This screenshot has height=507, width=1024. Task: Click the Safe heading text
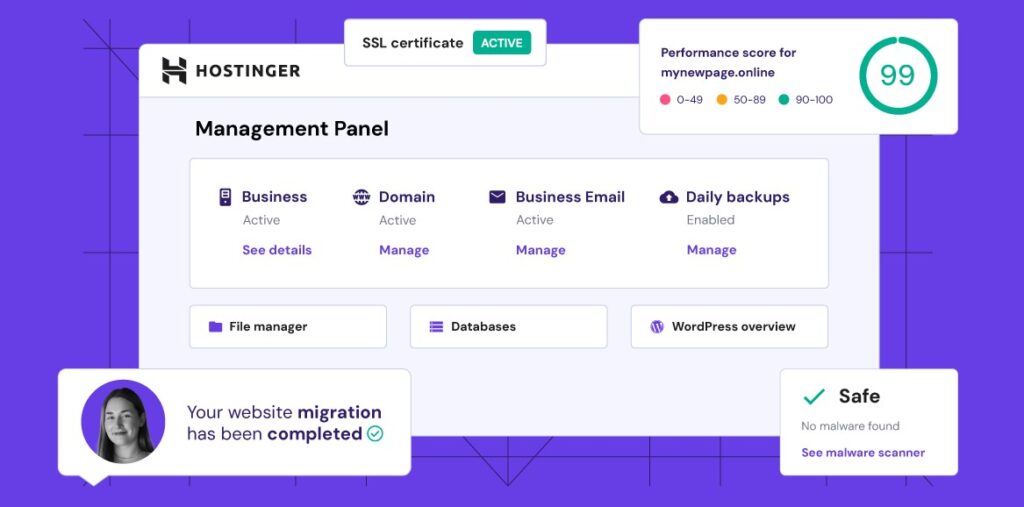pyautogui.click(x=859, y=396)
